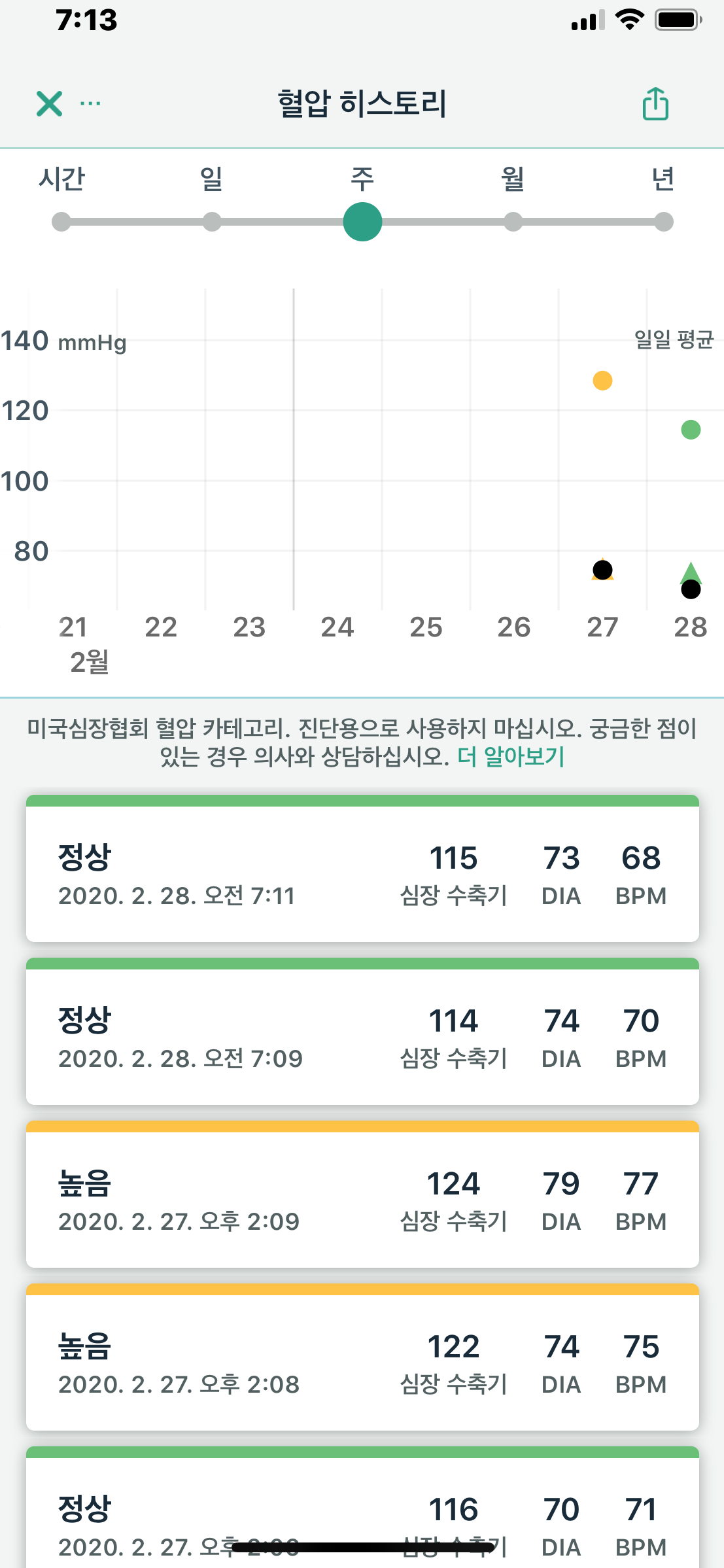Close the blood pressure history screen

tap(49, 103)
